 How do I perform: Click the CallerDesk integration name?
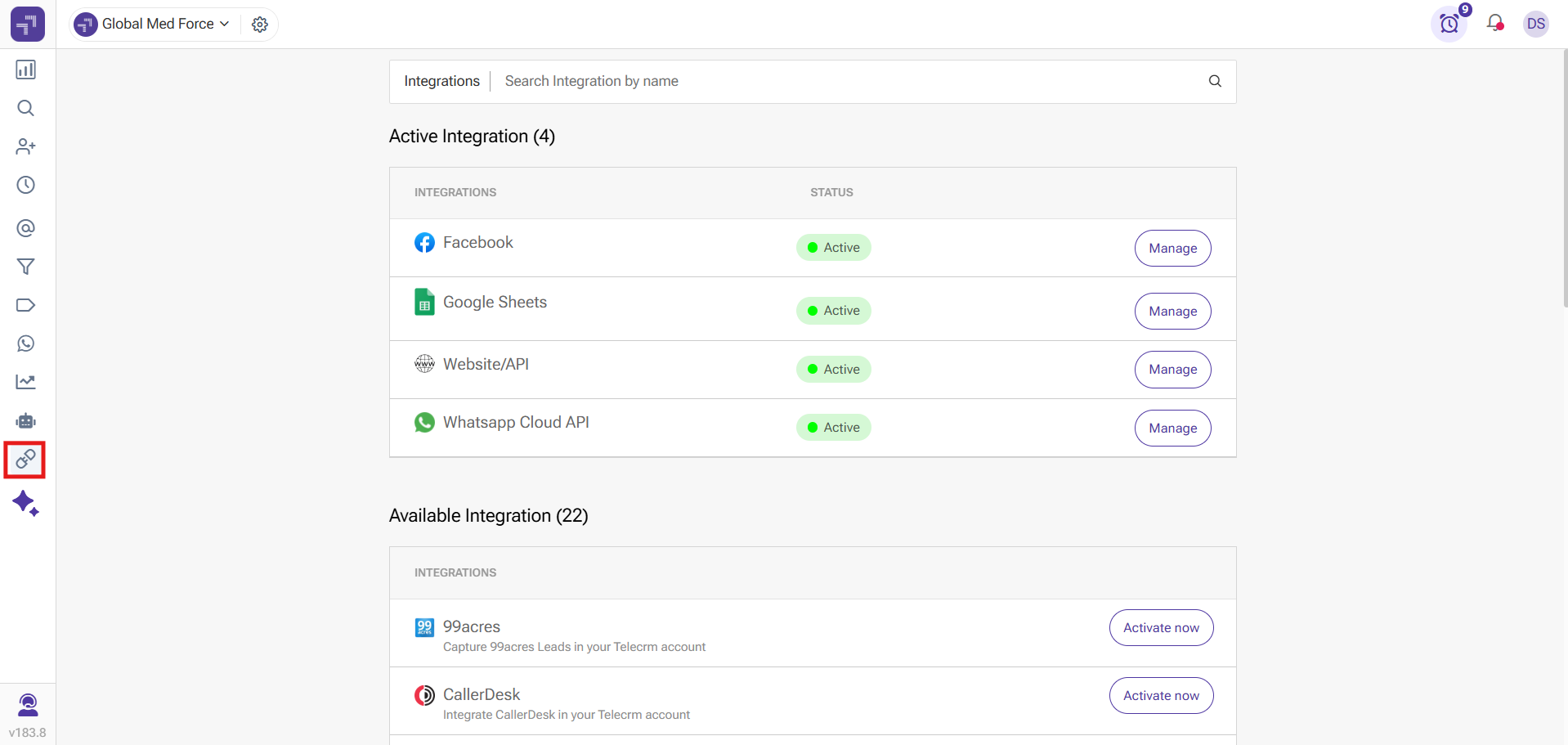tap(482, 694)
